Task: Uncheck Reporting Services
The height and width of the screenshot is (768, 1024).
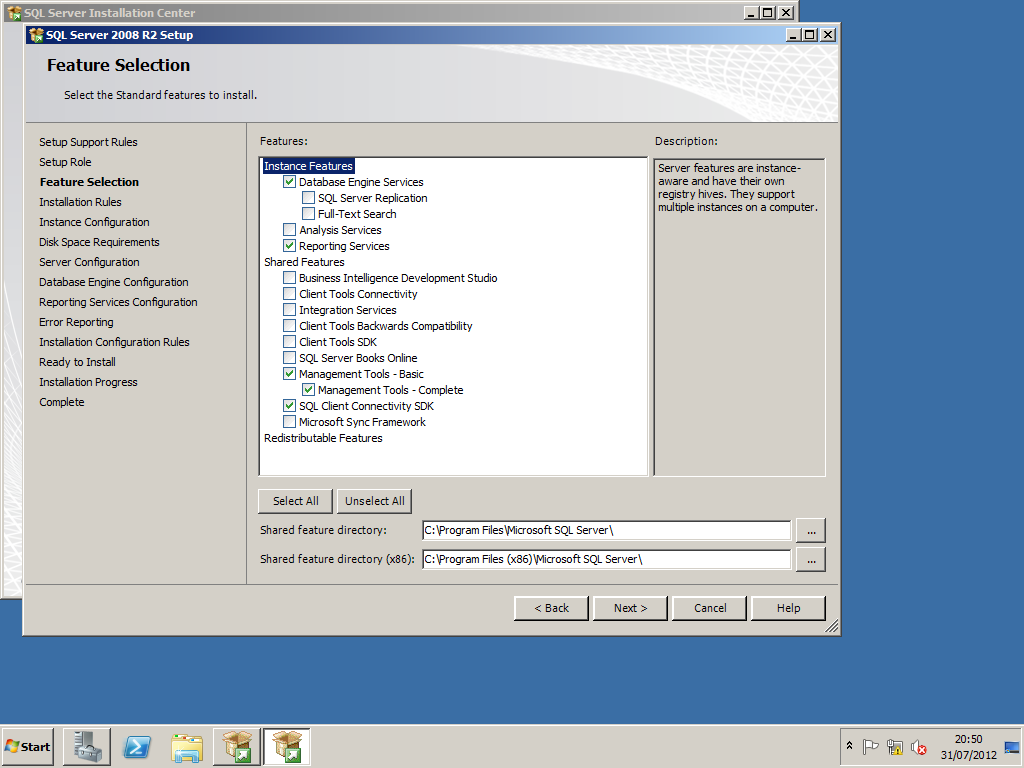Action: tap(289, 246)
